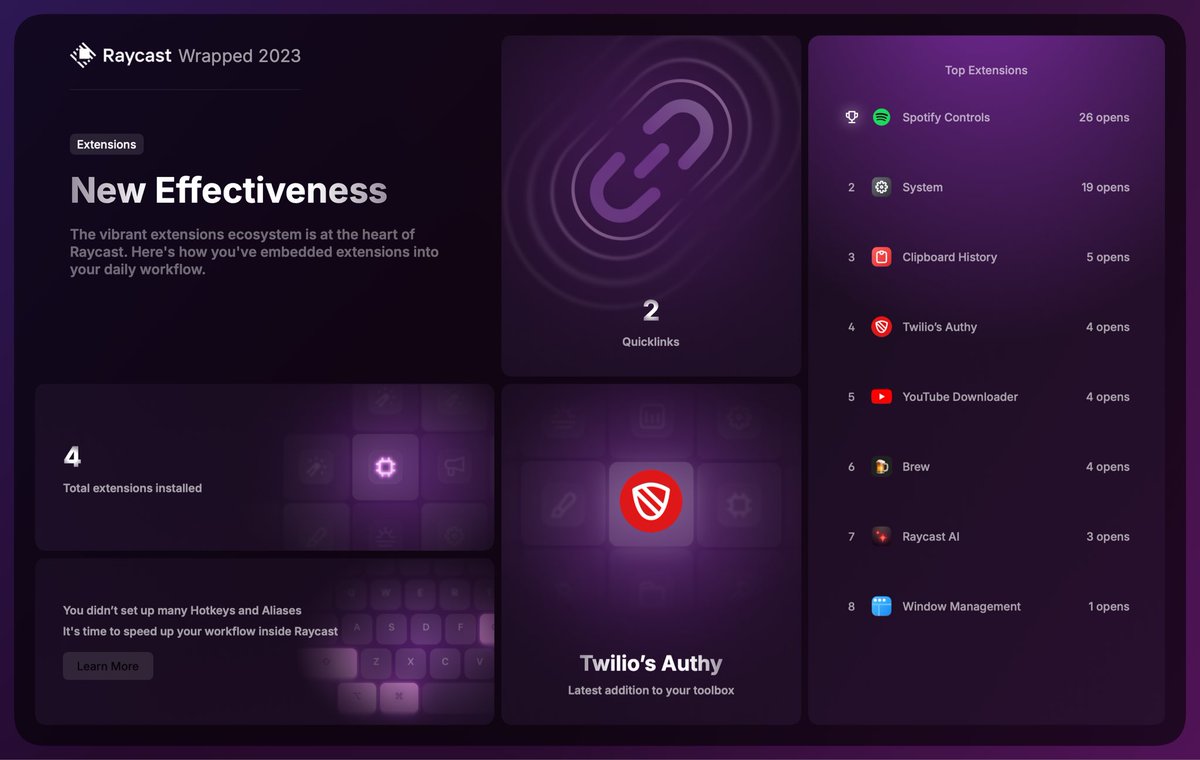Screen dimensions: 1200x760
Task: Click the 3 opens count
Action: tap(1108, 537)
